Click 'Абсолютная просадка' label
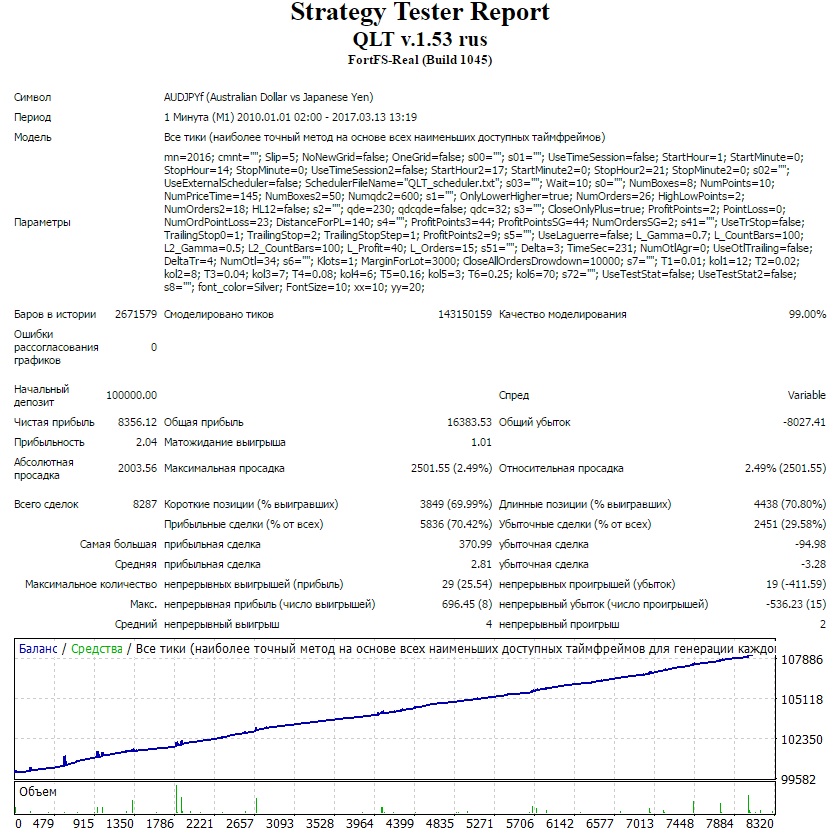Image resolution: width=836 pixels, height=835 pixels. pyautogui.click(x=44, y=469)
